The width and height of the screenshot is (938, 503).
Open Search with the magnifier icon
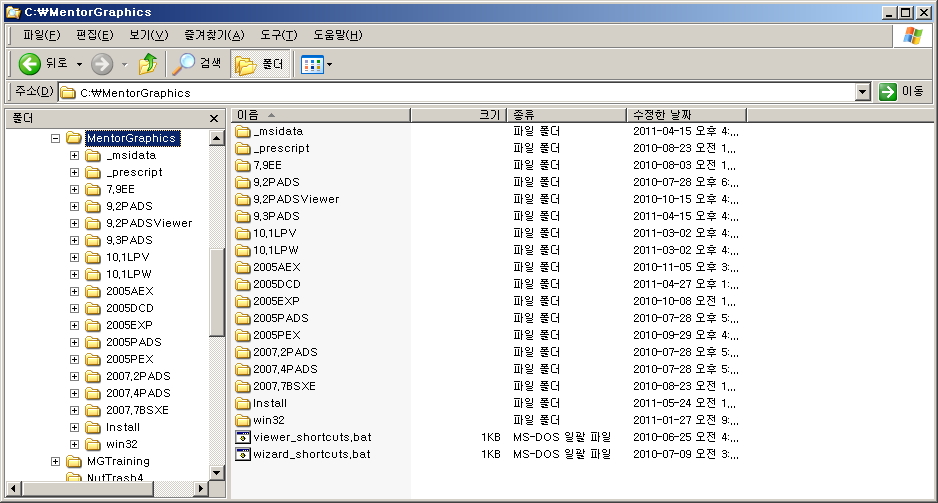click(x=184, y=64)
